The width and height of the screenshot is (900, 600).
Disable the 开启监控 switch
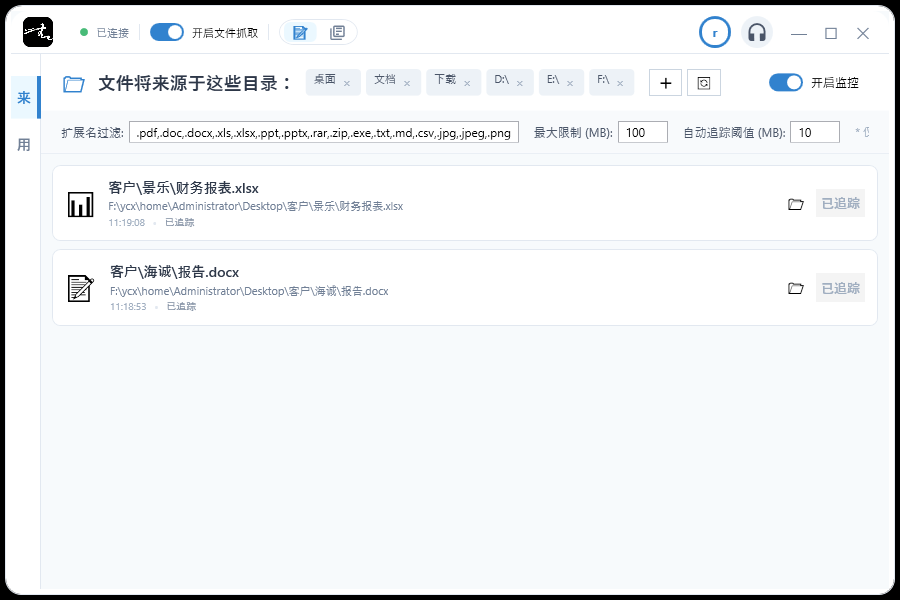tap(786, 83)
